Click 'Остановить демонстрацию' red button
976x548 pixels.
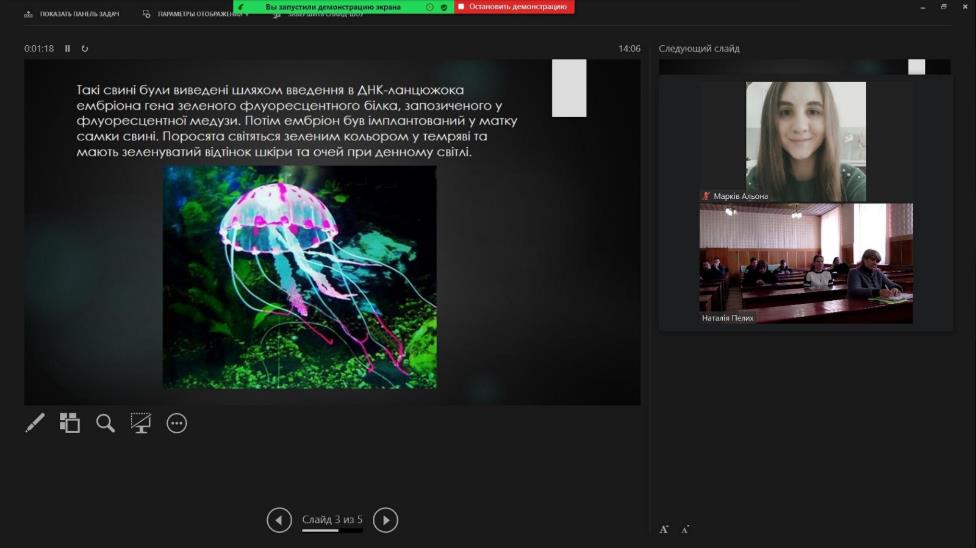[513, 7]
